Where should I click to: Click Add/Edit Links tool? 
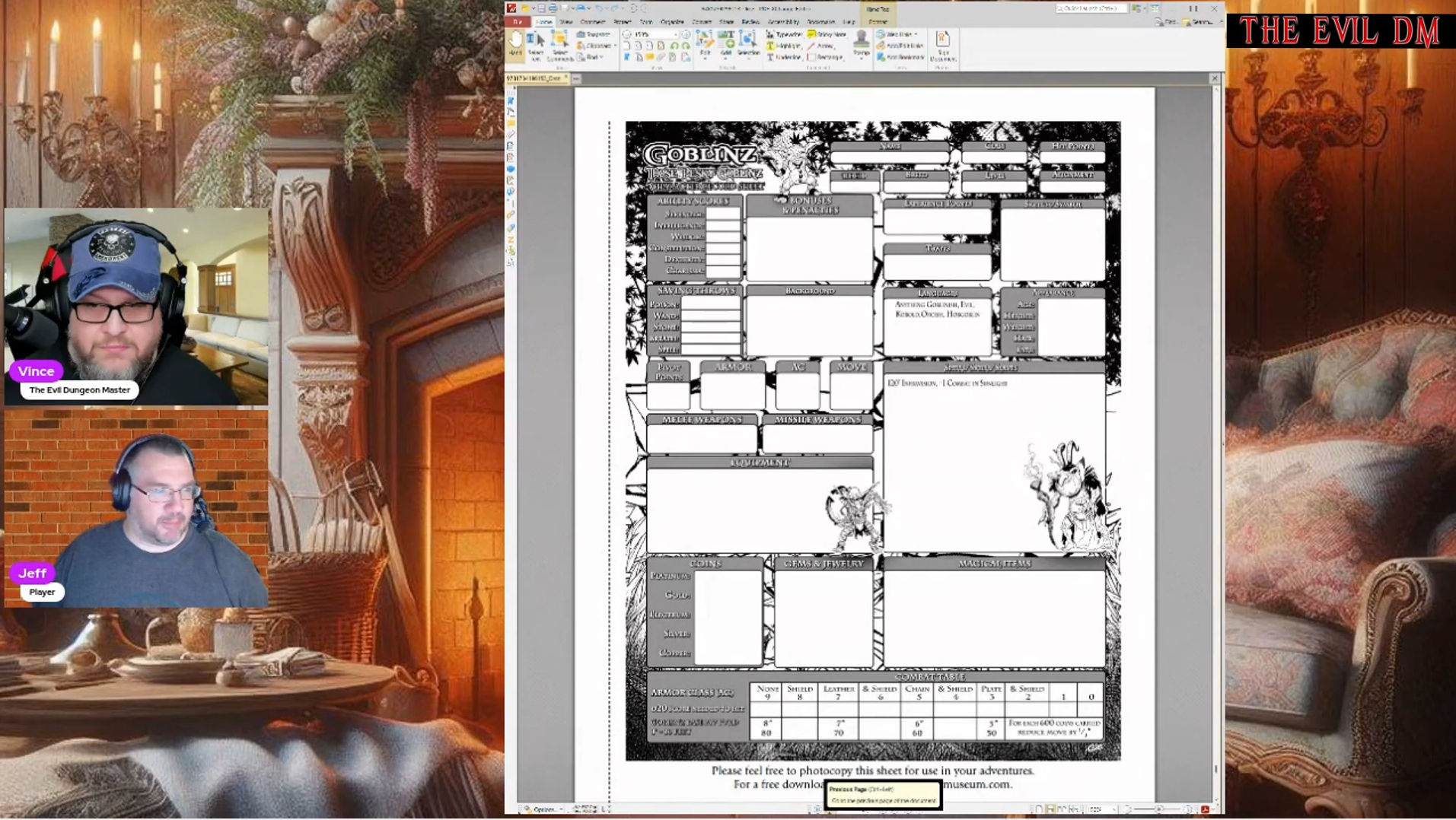[900, 46]
